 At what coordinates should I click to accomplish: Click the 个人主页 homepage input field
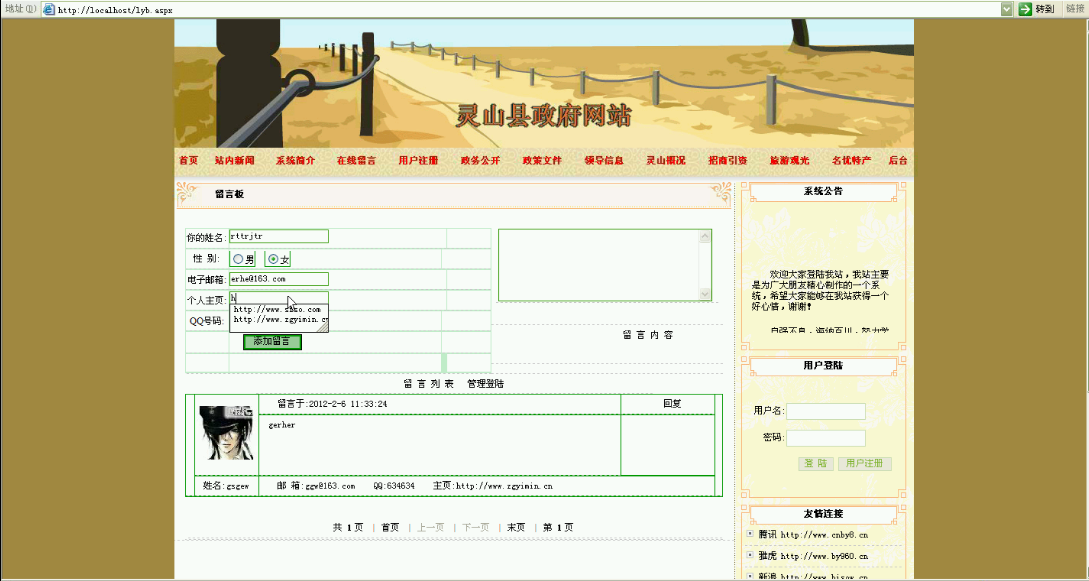[279, 298]
